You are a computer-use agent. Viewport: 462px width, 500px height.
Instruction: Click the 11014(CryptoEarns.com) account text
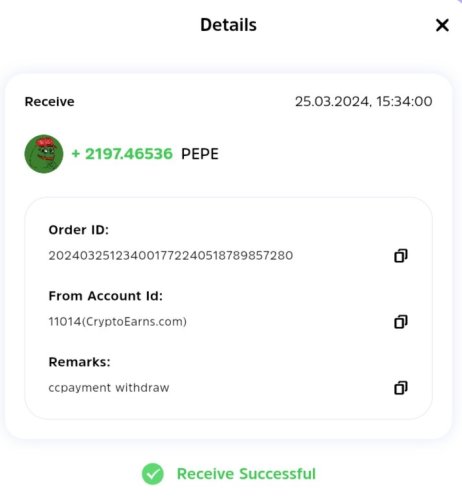pos(117,322)
